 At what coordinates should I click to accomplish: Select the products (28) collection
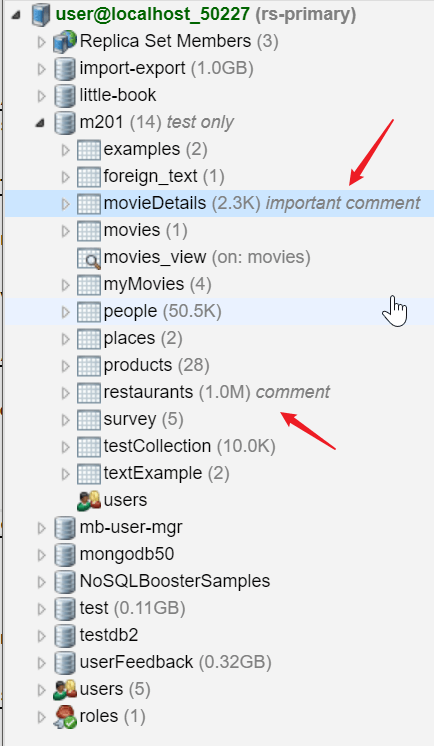(157, 365)
